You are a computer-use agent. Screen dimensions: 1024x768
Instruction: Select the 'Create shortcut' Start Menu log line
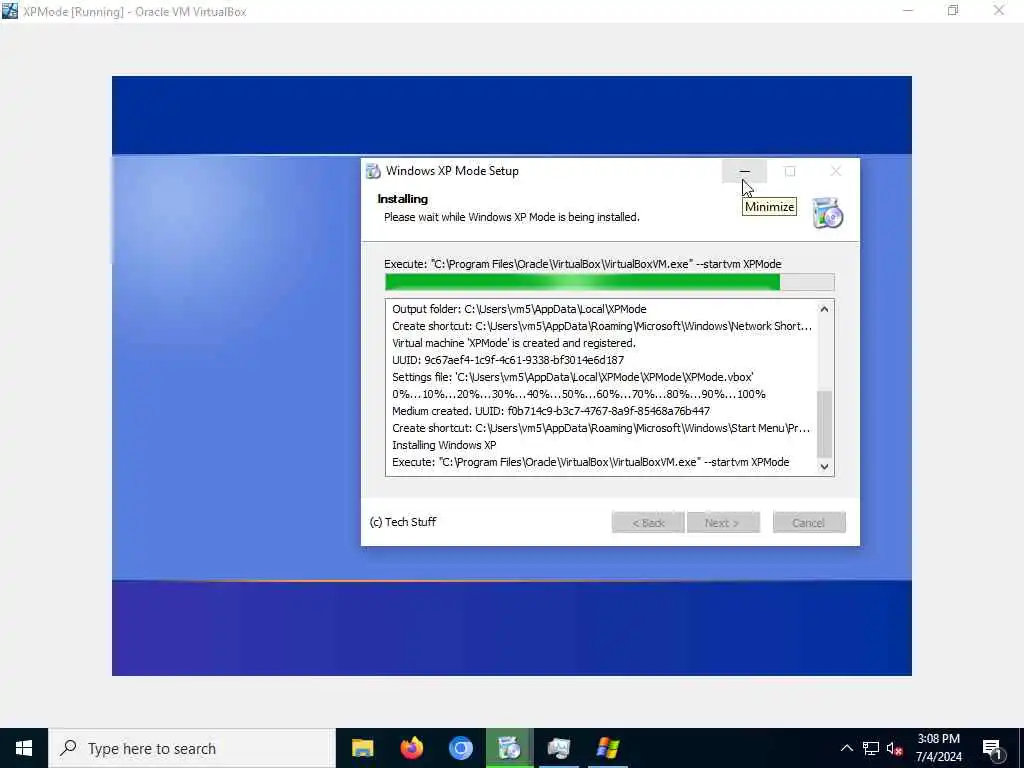(x=601, y=428)
